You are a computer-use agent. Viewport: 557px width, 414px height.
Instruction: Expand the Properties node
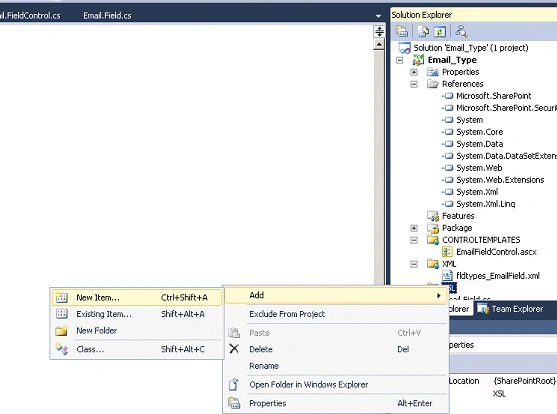(x=414, y=72)
